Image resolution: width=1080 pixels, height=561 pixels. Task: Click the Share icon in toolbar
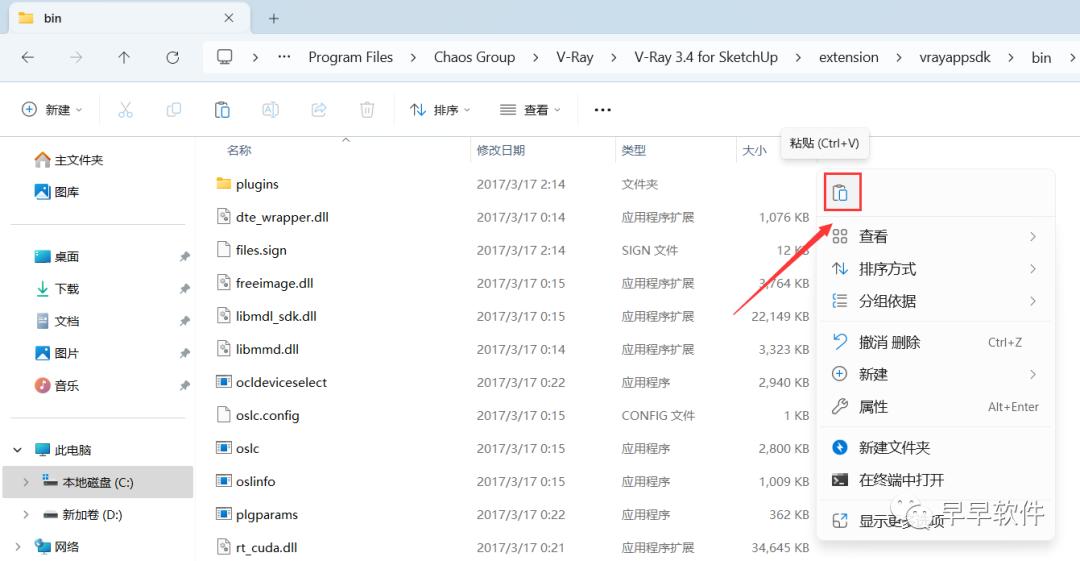coord(318,110)
